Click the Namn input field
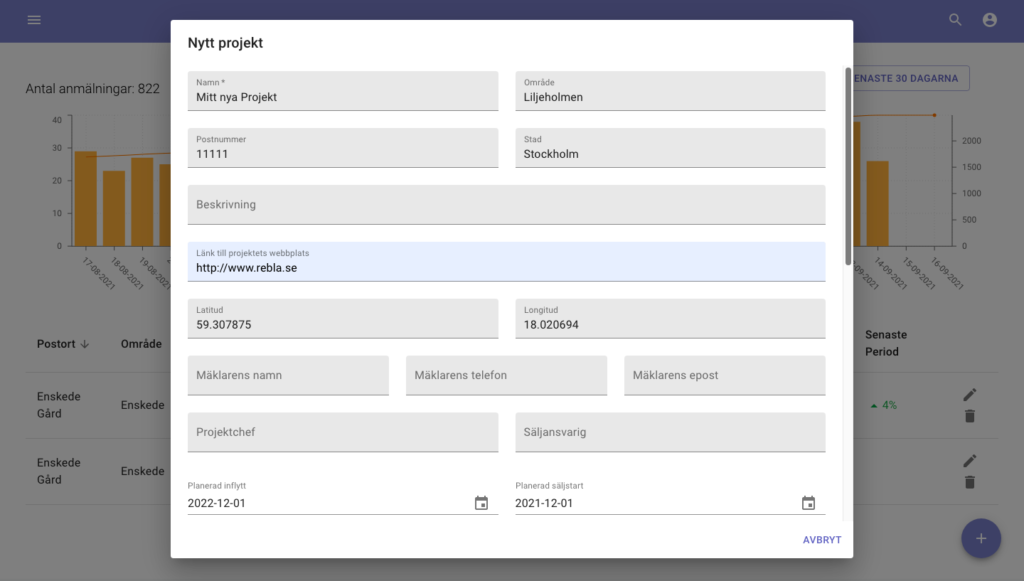The image size is (1024, 581). click(343, 91)
